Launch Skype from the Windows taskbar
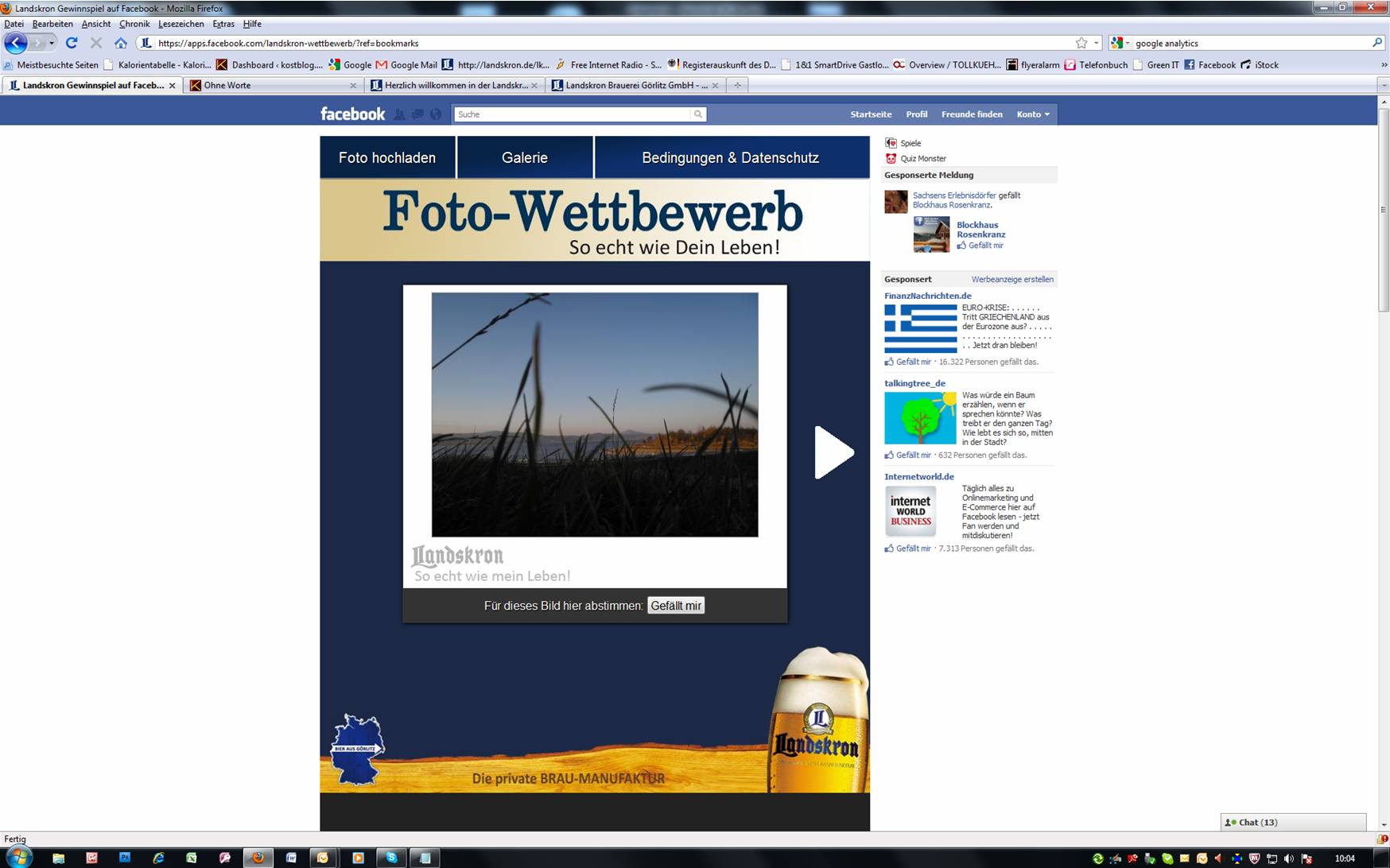 391,858
